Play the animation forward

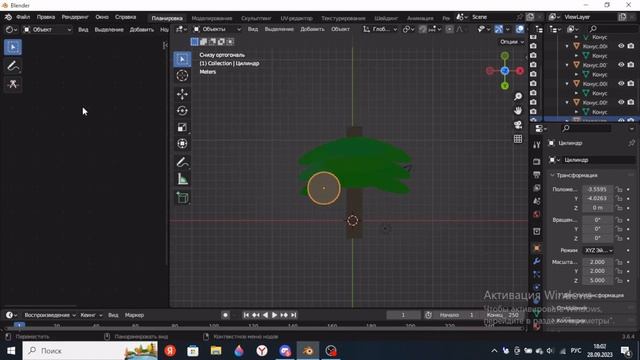(x=274, y=315)
